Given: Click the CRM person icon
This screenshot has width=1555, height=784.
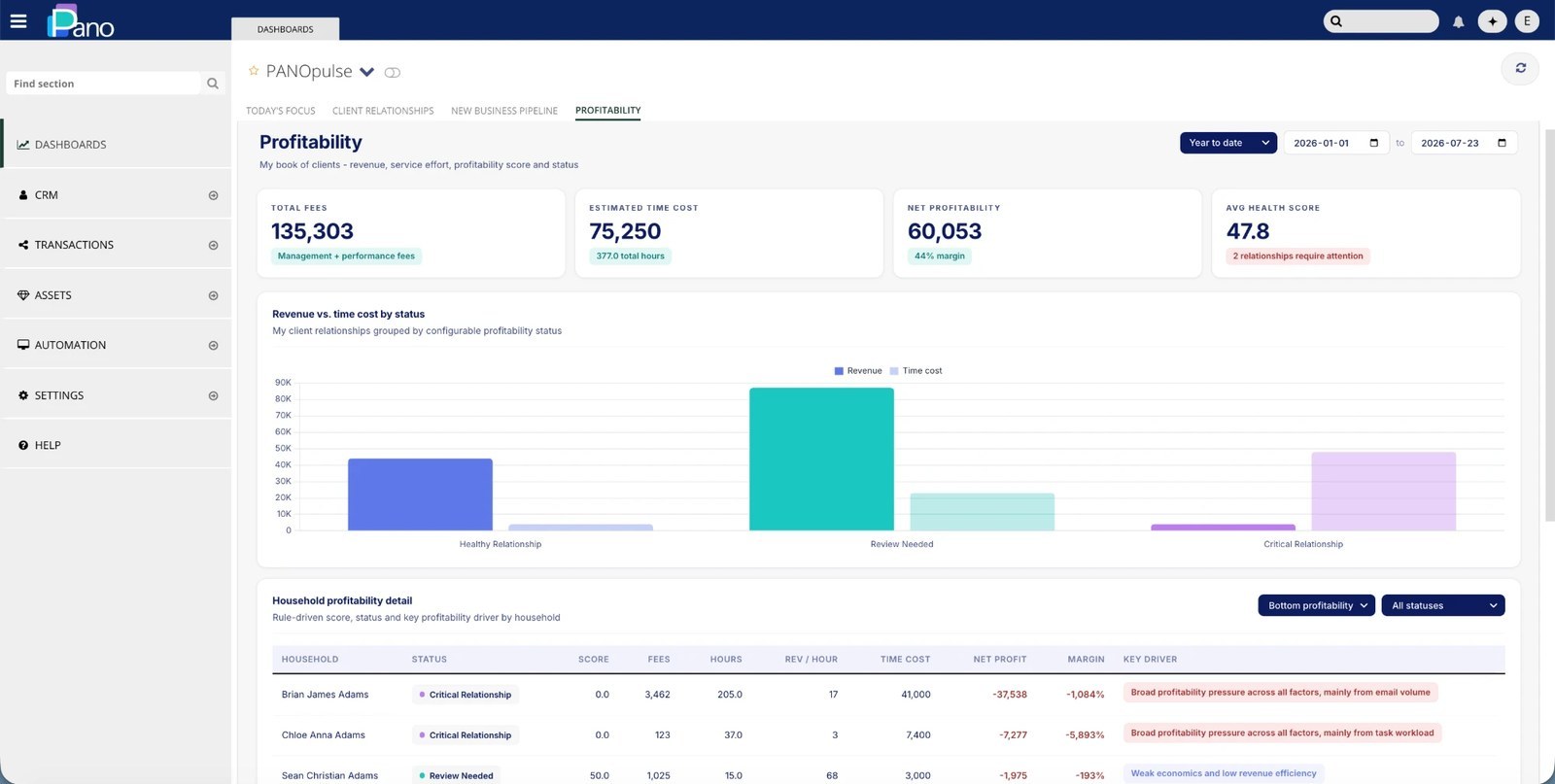Looking at the screenshot, I should (23, 195).
